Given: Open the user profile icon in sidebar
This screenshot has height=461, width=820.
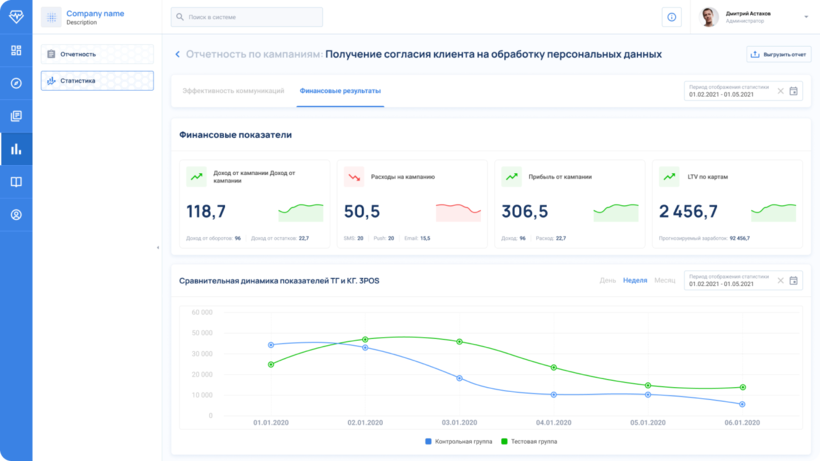Looking at the screenshot, I should 16,215.
